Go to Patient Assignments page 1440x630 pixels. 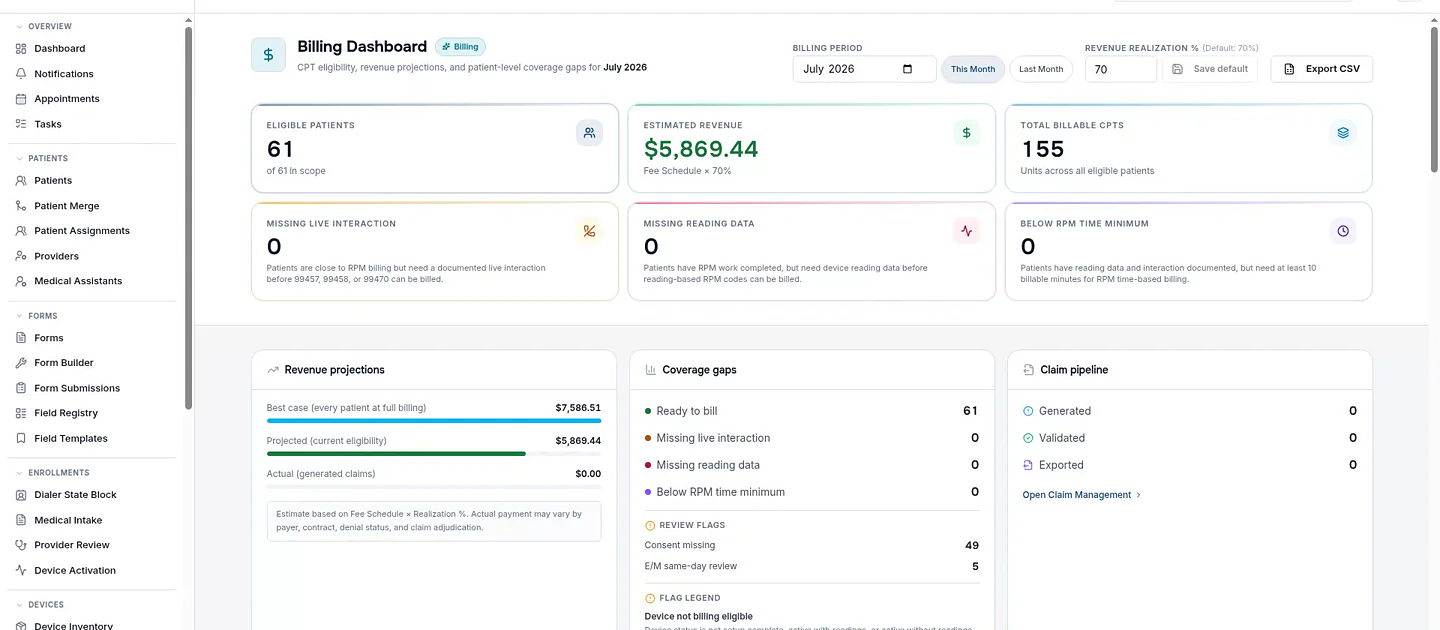tap(82, 230)
